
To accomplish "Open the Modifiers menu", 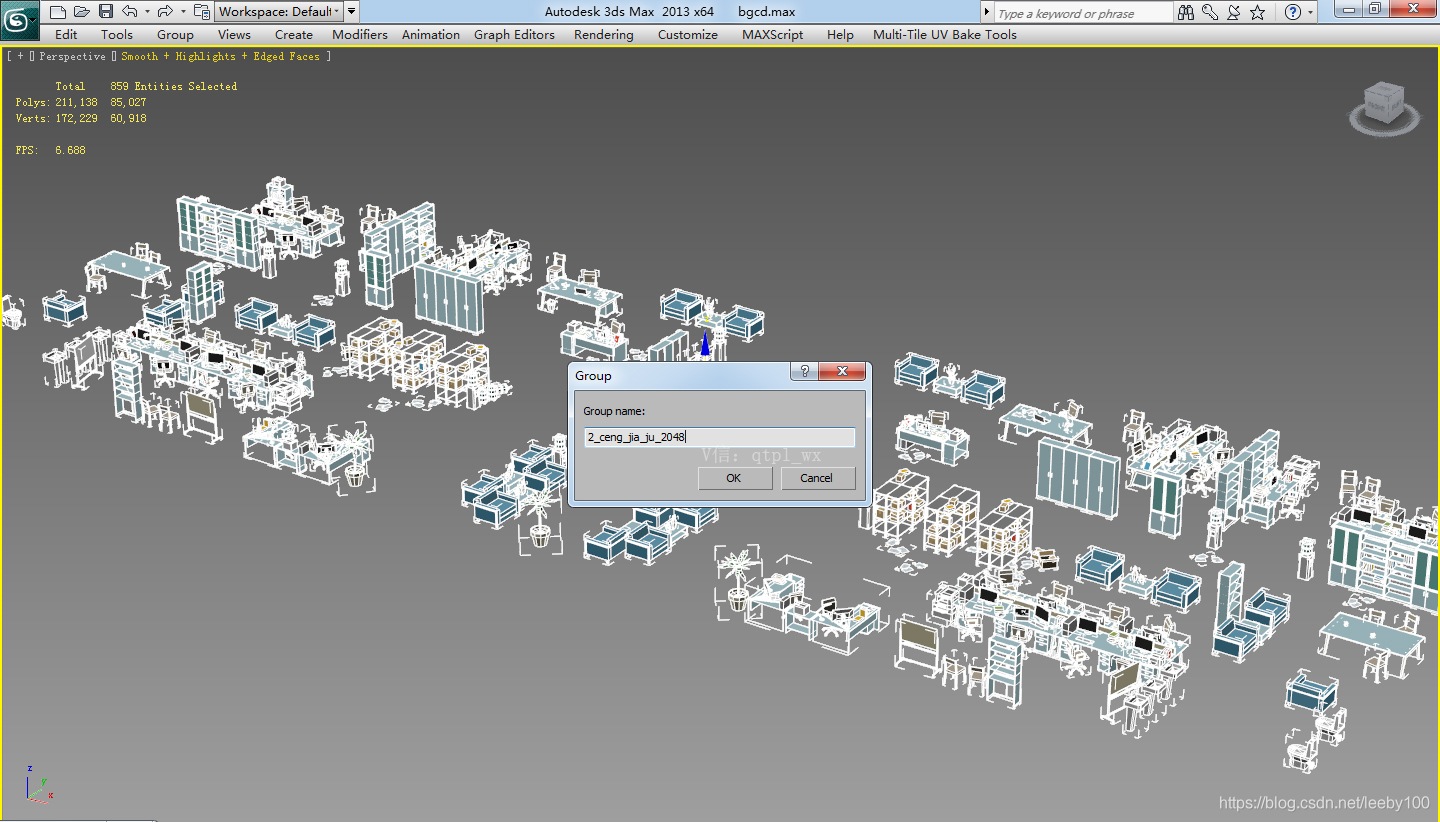I will (x=360, y=34).
